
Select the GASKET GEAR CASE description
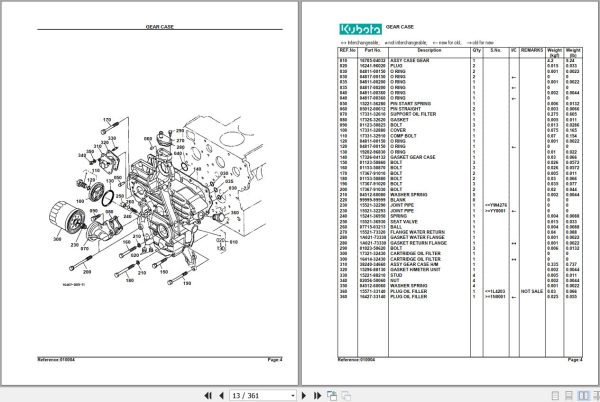pyautogui.click(x=412, y=157)
